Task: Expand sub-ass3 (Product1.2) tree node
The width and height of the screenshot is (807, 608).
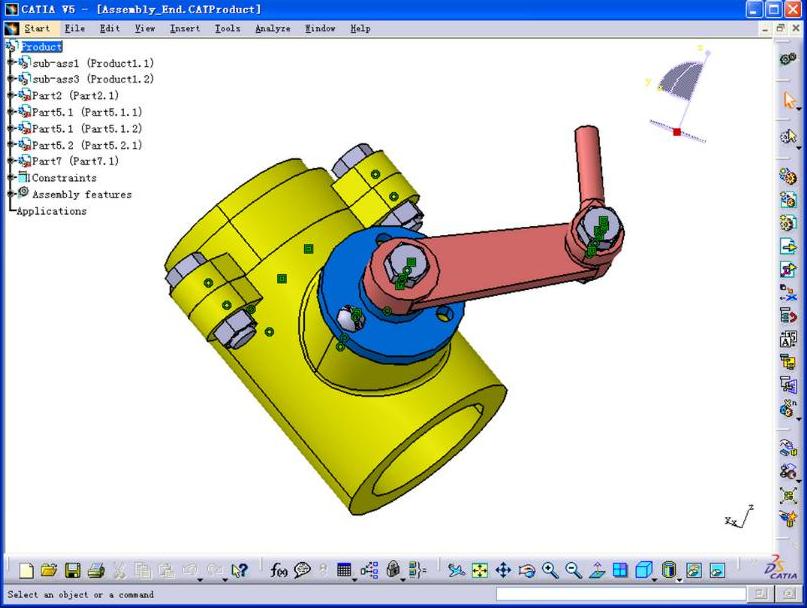Action: point(10,79)
